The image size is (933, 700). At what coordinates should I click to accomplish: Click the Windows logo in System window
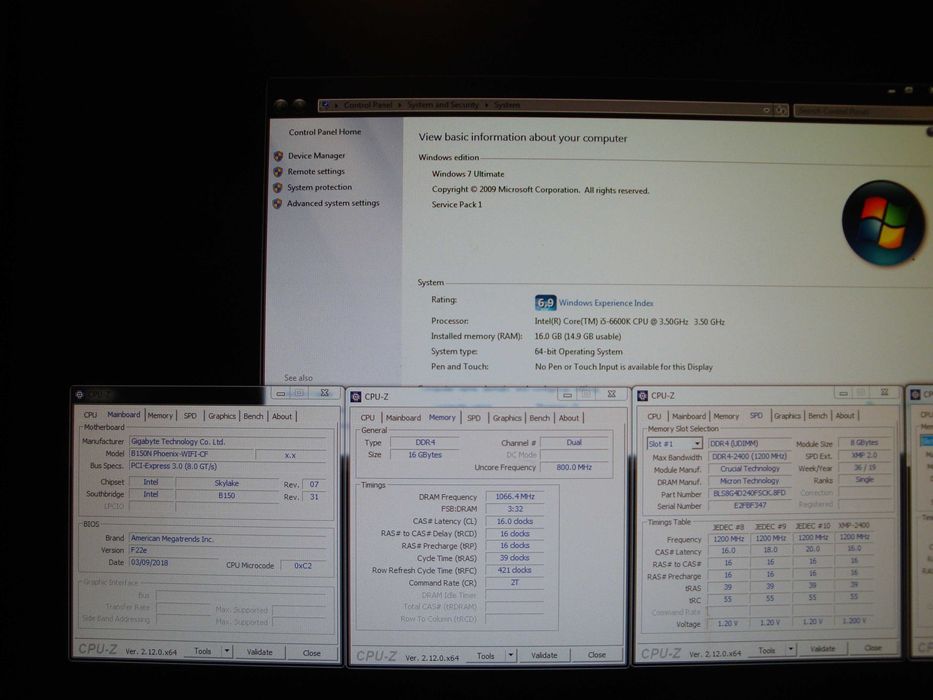883,223
